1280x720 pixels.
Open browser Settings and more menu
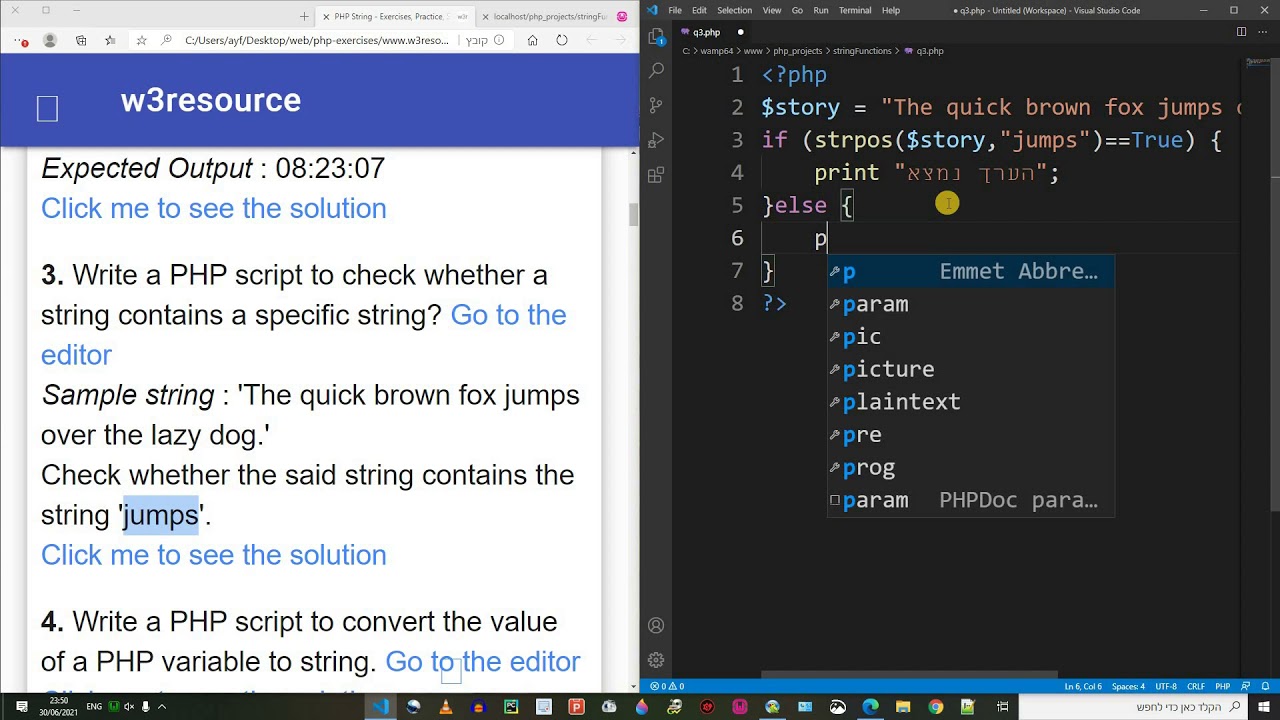pyautogui.click(x=20, y=41)
